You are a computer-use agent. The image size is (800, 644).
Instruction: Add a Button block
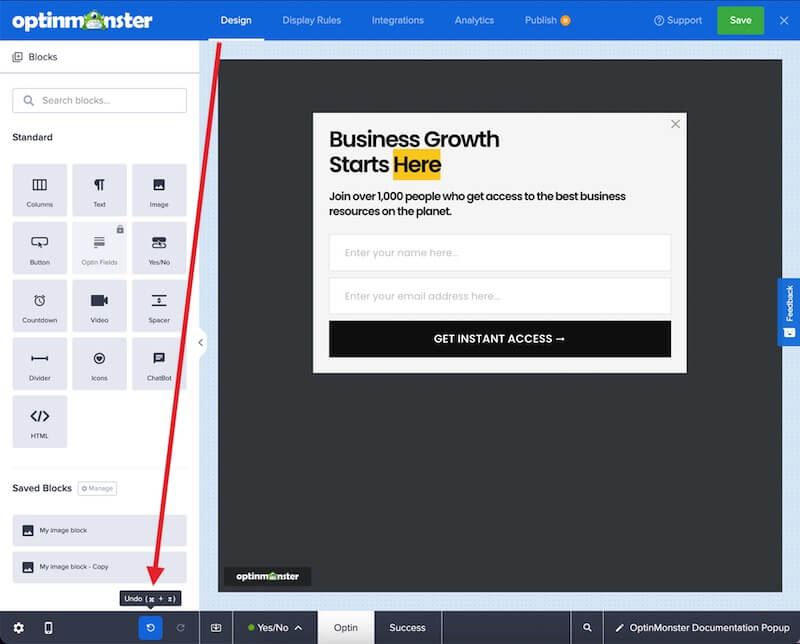[40, 248]
